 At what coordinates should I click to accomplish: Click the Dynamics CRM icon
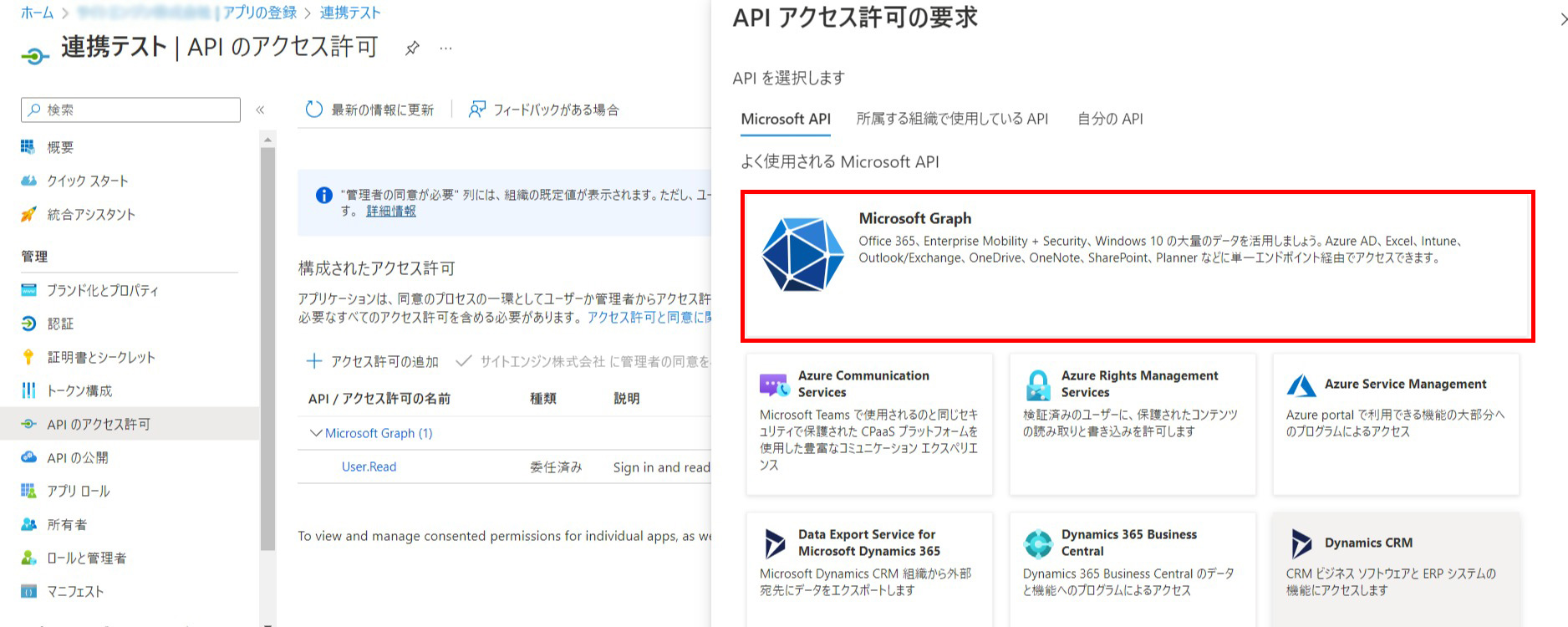coord(1301,543)
